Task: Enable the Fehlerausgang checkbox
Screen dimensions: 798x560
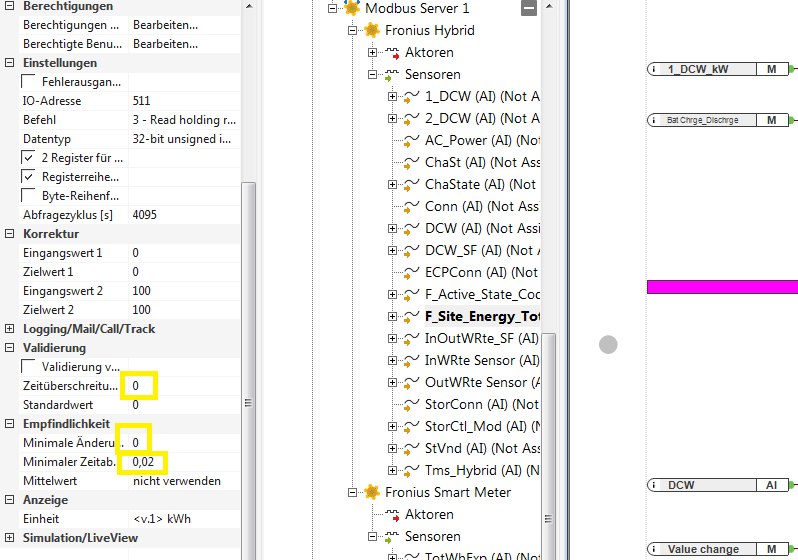Action: click(x=28, y=81)
